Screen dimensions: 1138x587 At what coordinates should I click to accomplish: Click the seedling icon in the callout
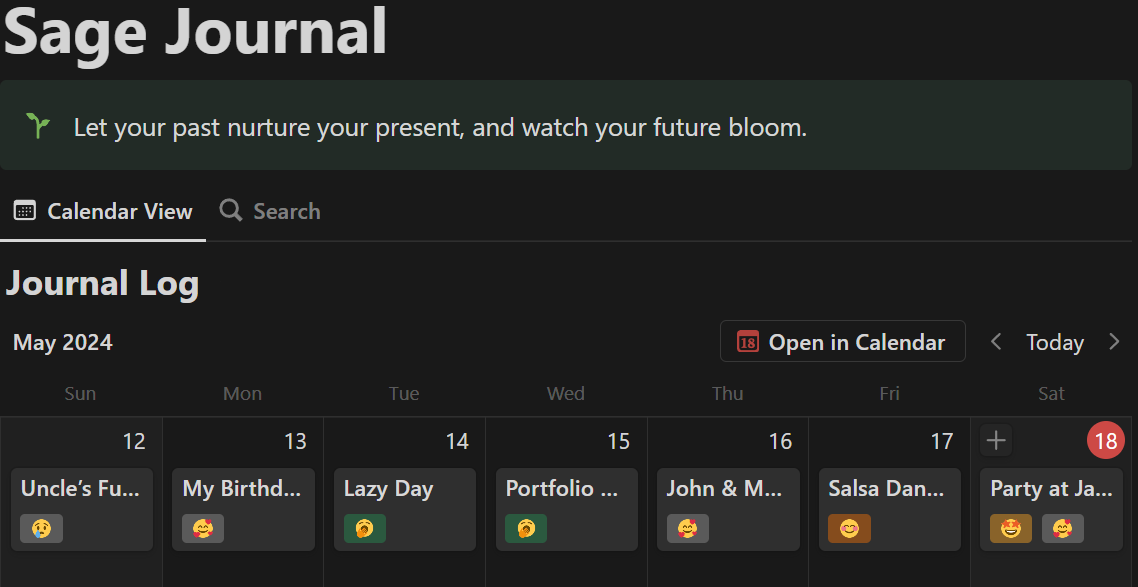[38, 126]
